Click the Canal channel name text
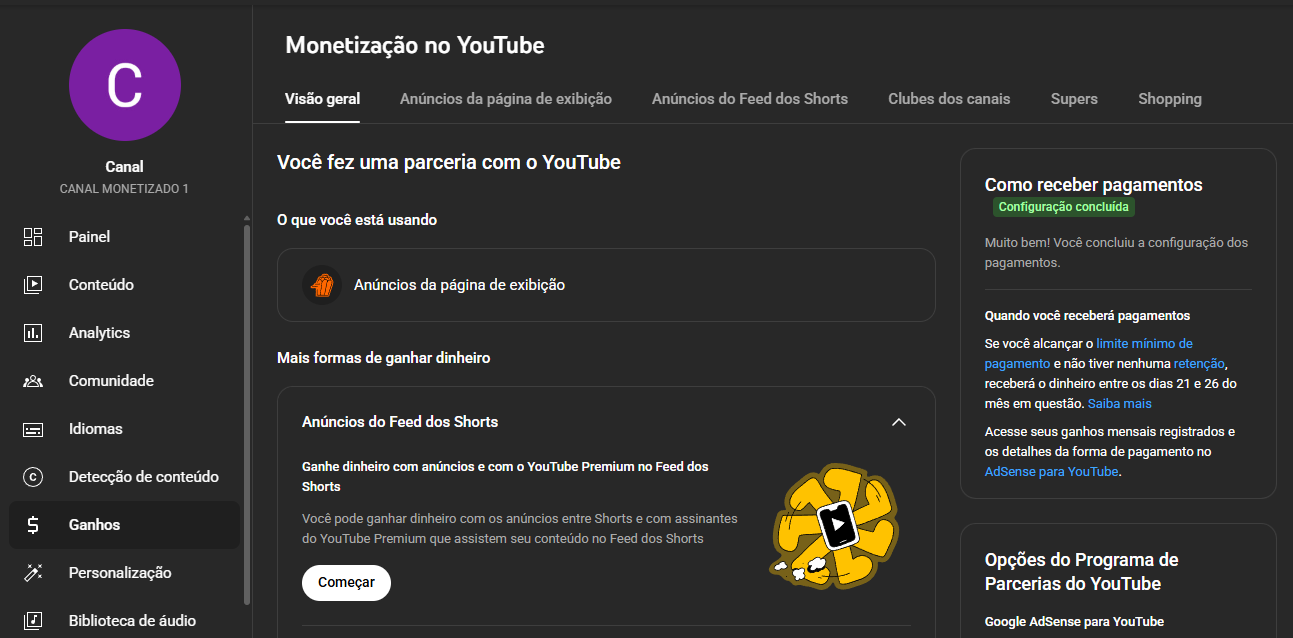Screen dimensions: 1293x638 [125, 167]
